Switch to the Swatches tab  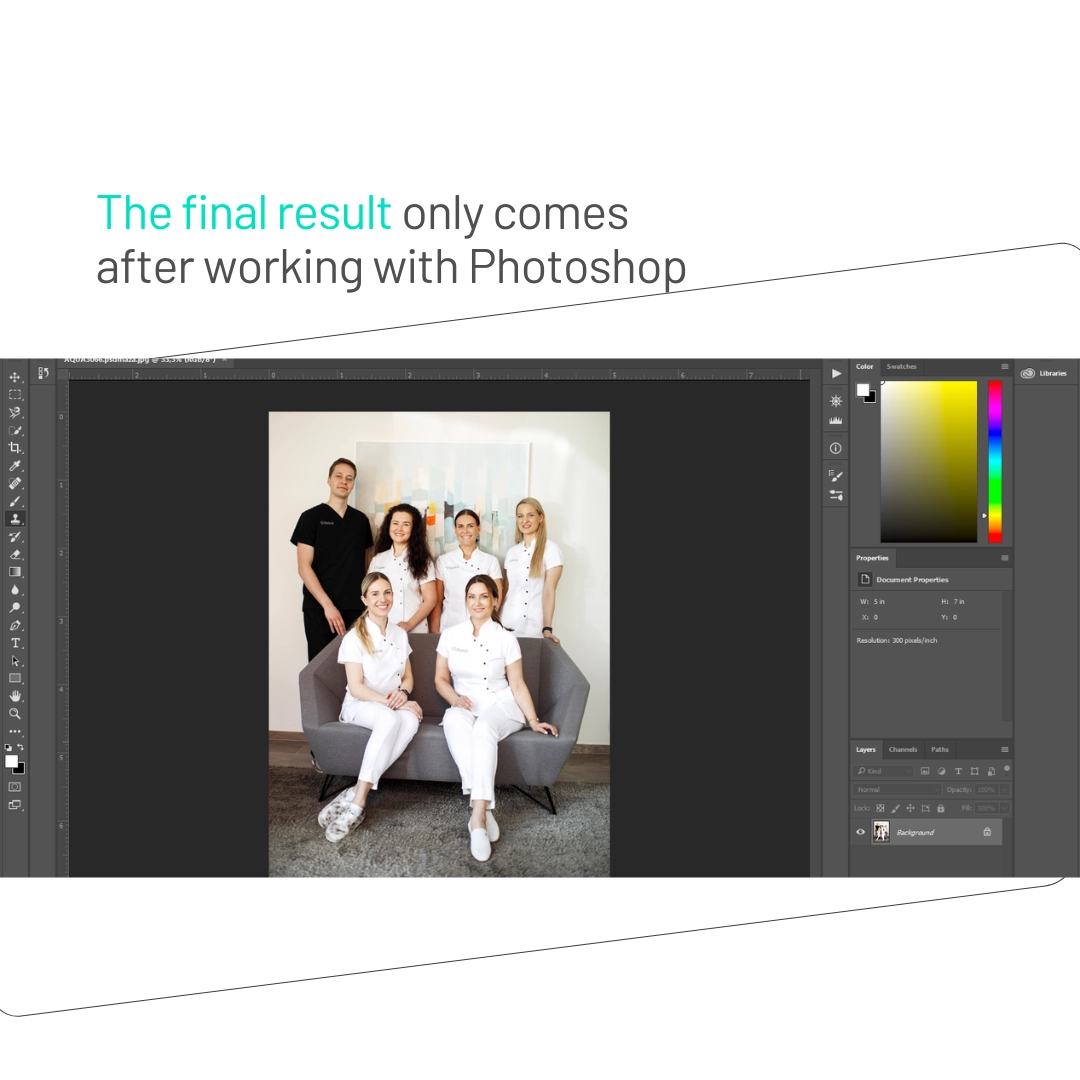tap(902, 366)
